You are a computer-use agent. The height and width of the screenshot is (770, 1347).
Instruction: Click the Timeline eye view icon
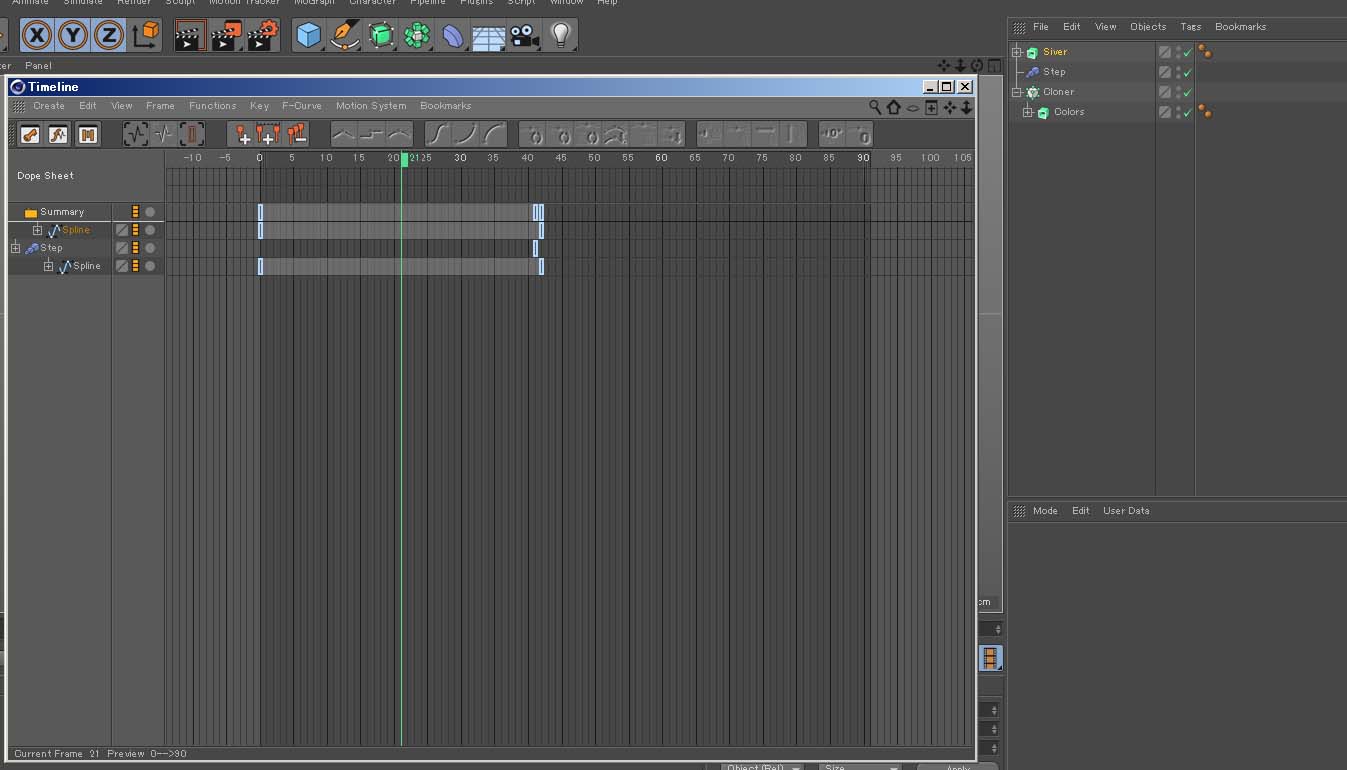click(x=913, y=108)
